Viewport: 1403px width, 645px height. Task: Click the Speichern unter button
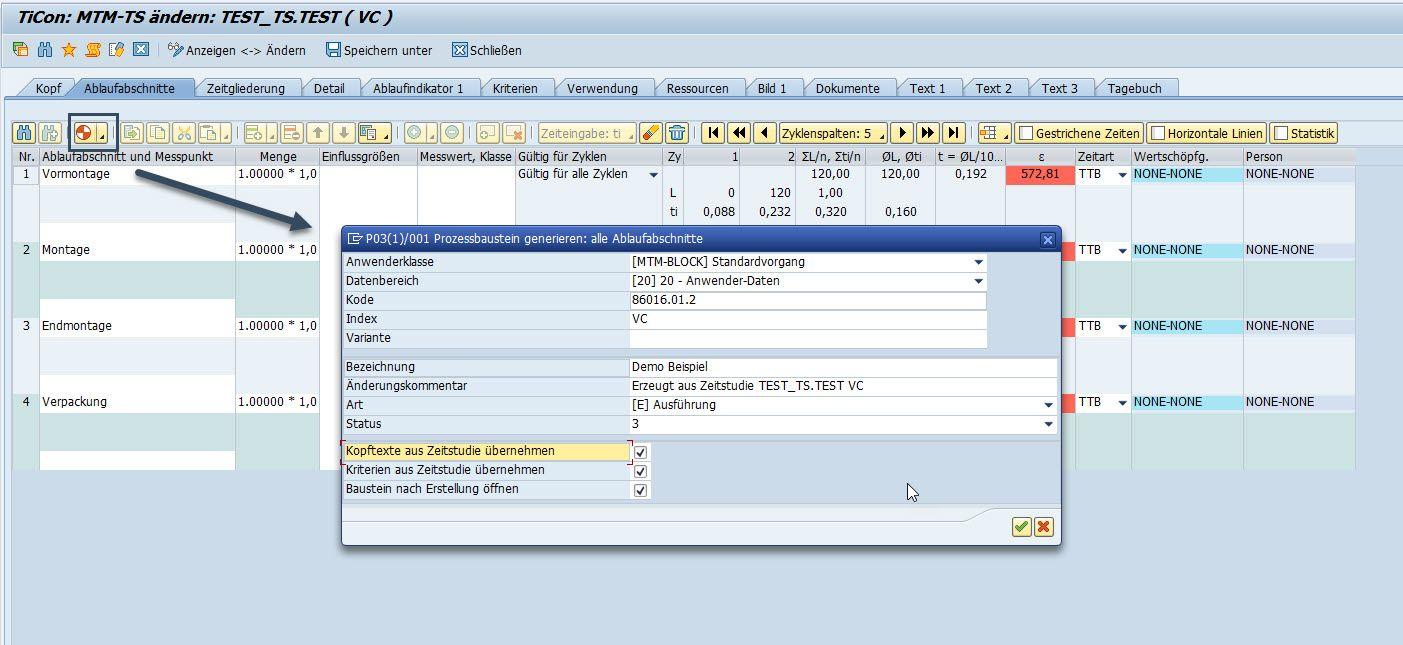379,50
